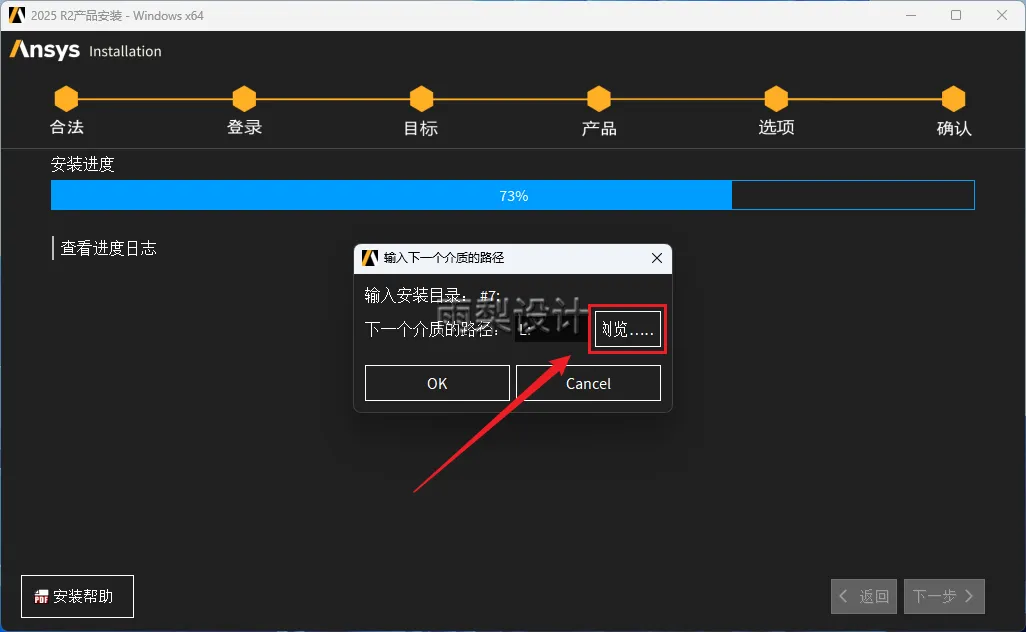Select the 登录 step hexagon
The height and width of the screenshot is (632, 1026).
244,99
